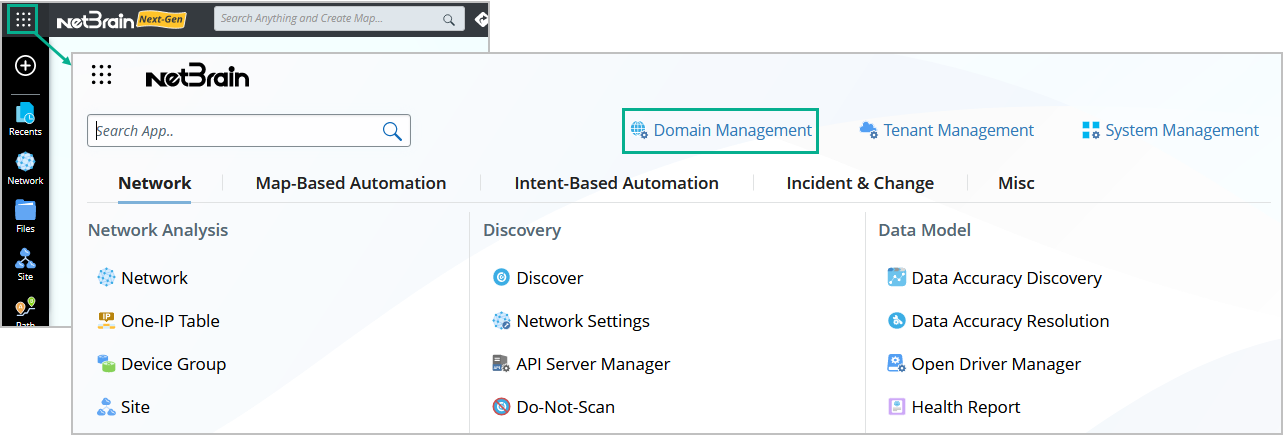
Task: Click the Site icon in left sidebar
Action: [25, 263]
